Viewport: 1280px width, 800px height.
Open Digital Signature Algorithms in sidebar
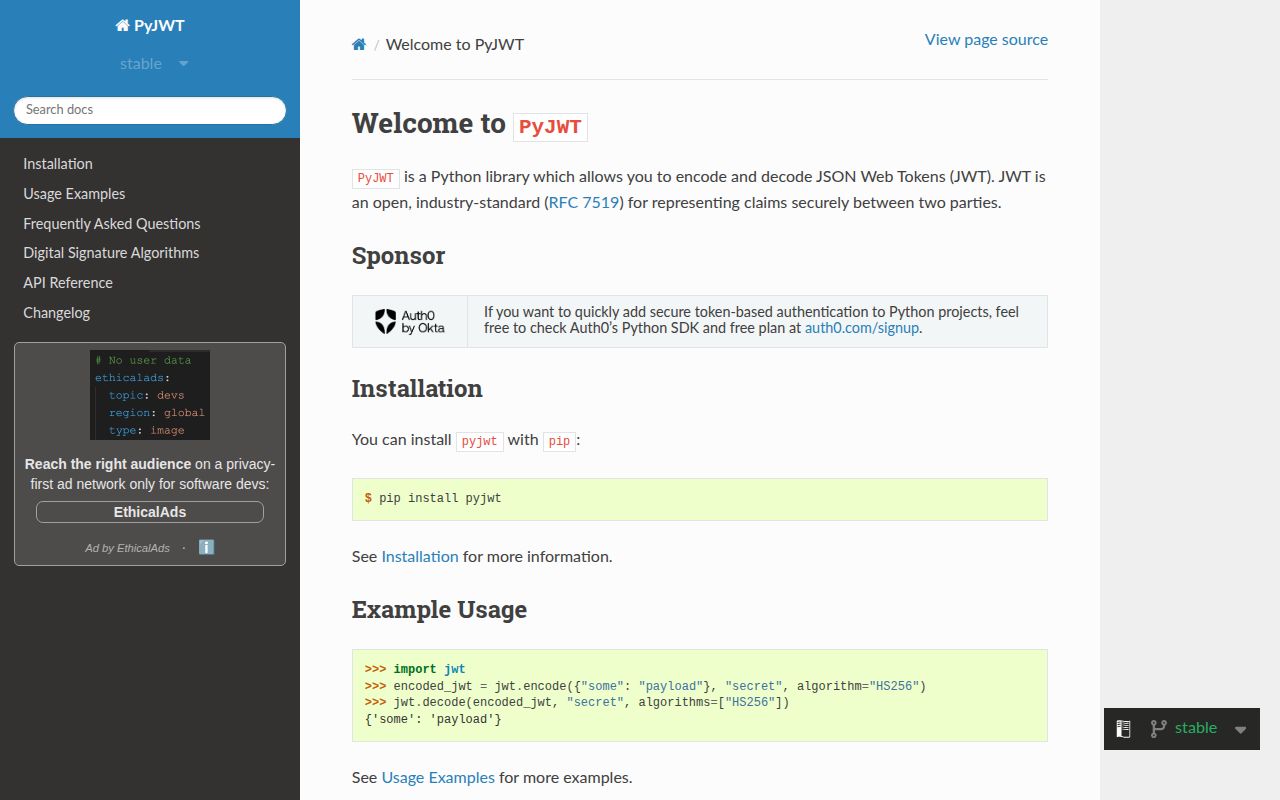111,253
